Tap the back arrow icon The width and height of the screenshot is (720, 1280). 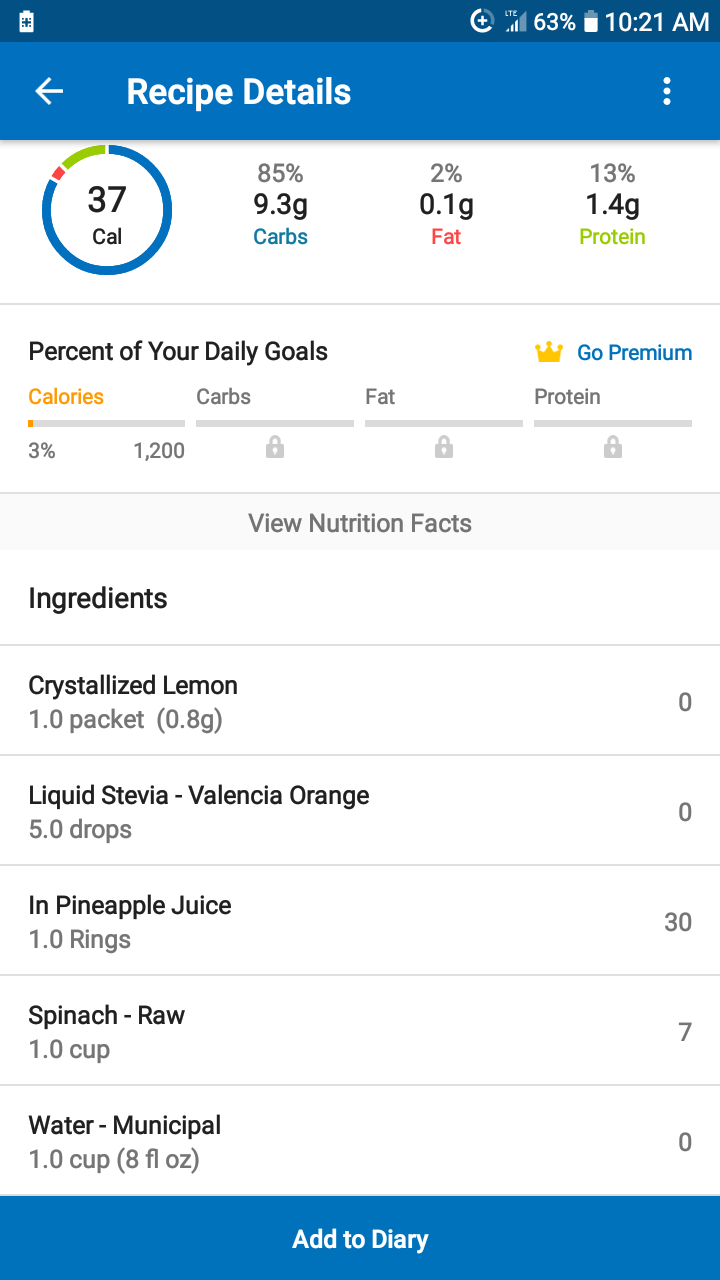49,92
